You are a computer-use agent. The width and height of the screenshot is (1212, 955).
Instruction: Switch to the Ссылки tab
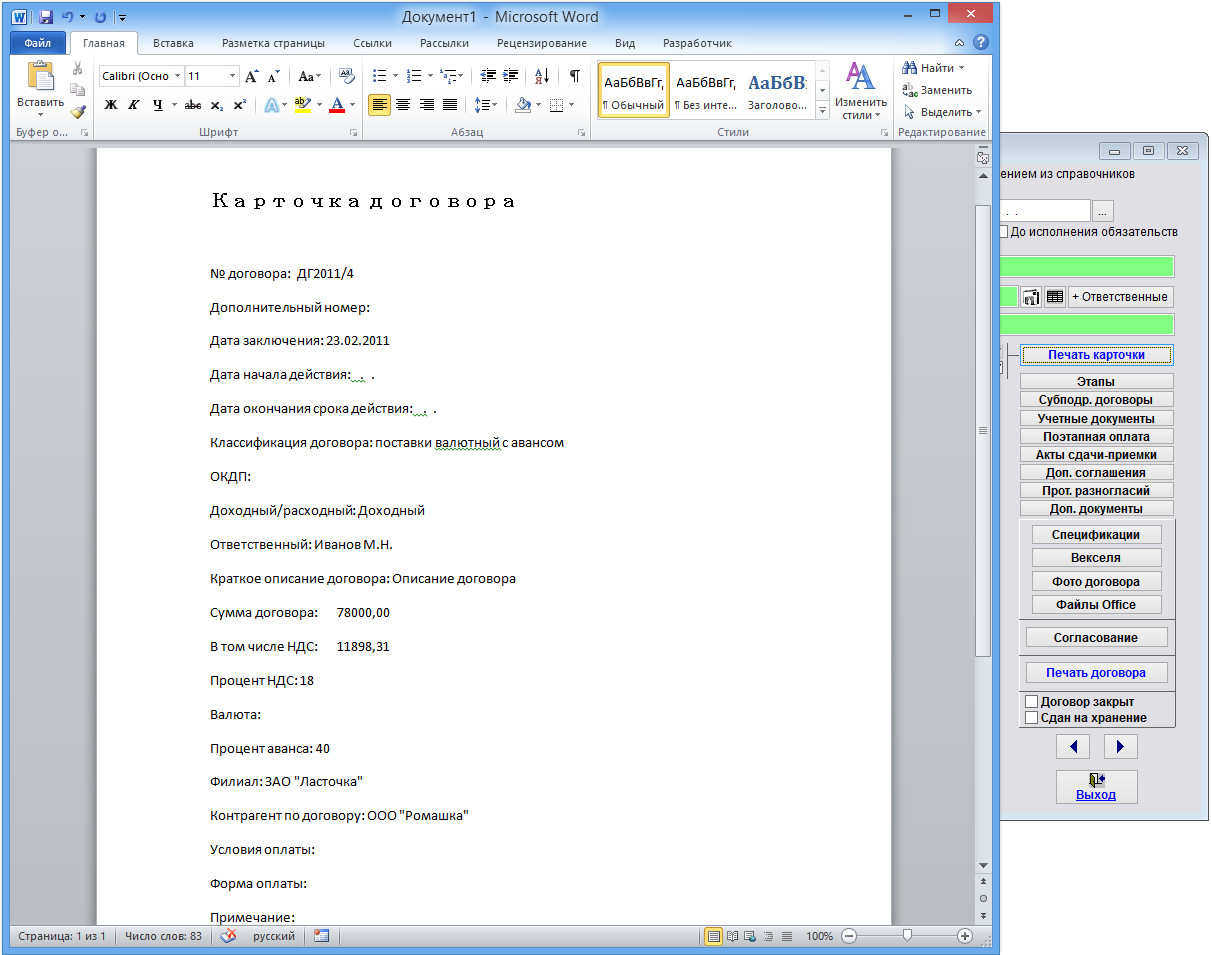[x=372, y=43]
